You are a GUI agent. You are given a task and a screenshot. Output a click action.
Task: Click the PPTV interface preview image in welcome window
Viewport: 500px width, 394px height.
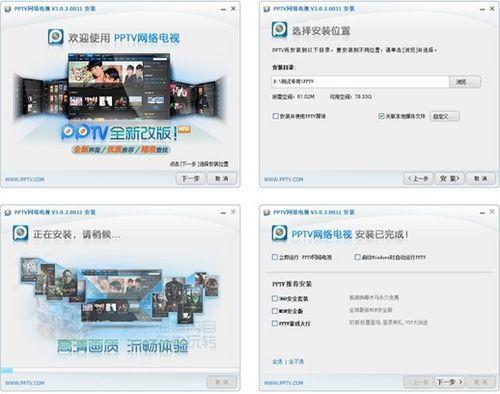pos(119,87)
